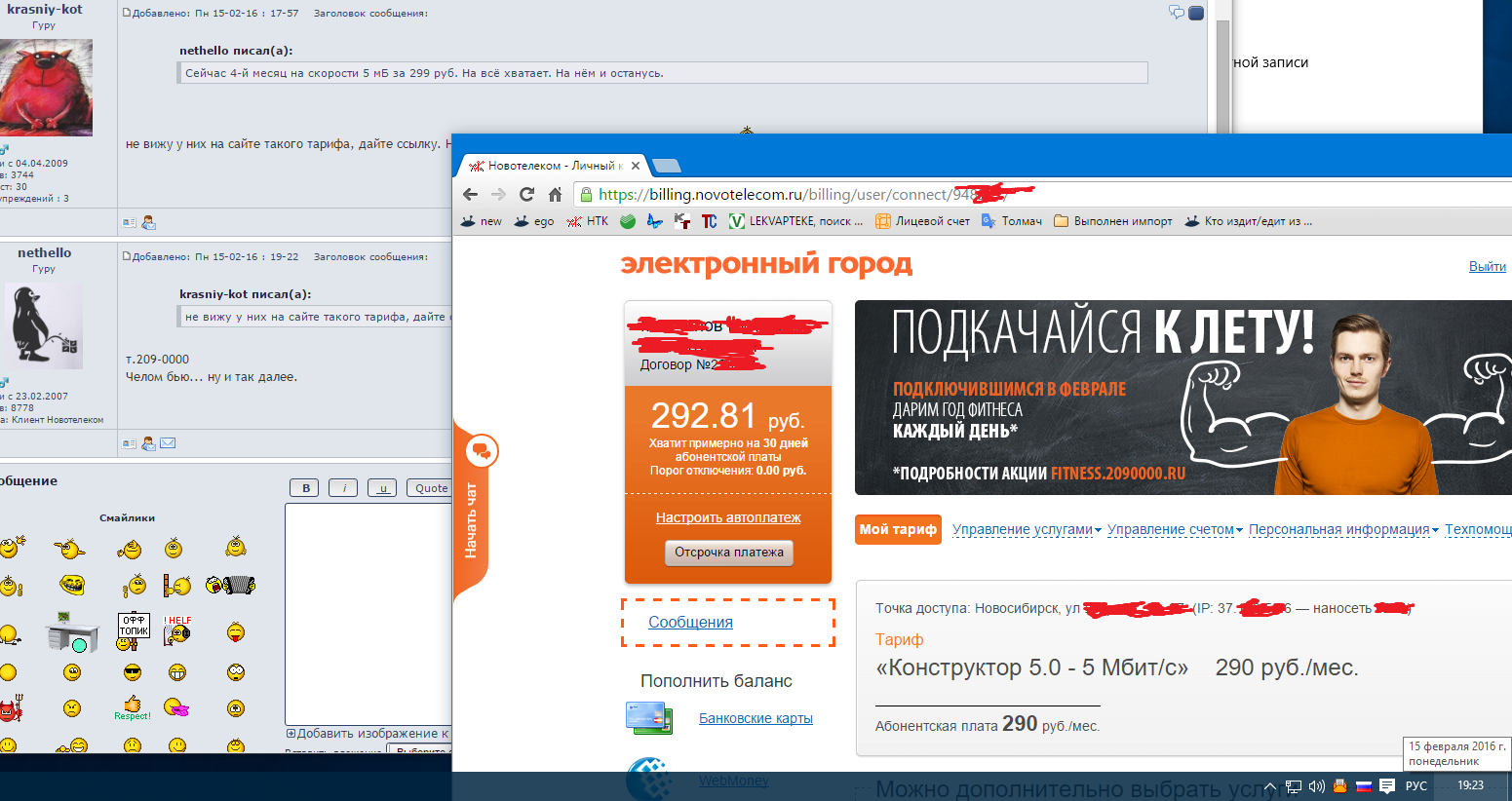Image resolution: width=1512 pixels, height=801 pixels.
Task: Select the Мой тариф tab
Action: click(x=898, y=529)
